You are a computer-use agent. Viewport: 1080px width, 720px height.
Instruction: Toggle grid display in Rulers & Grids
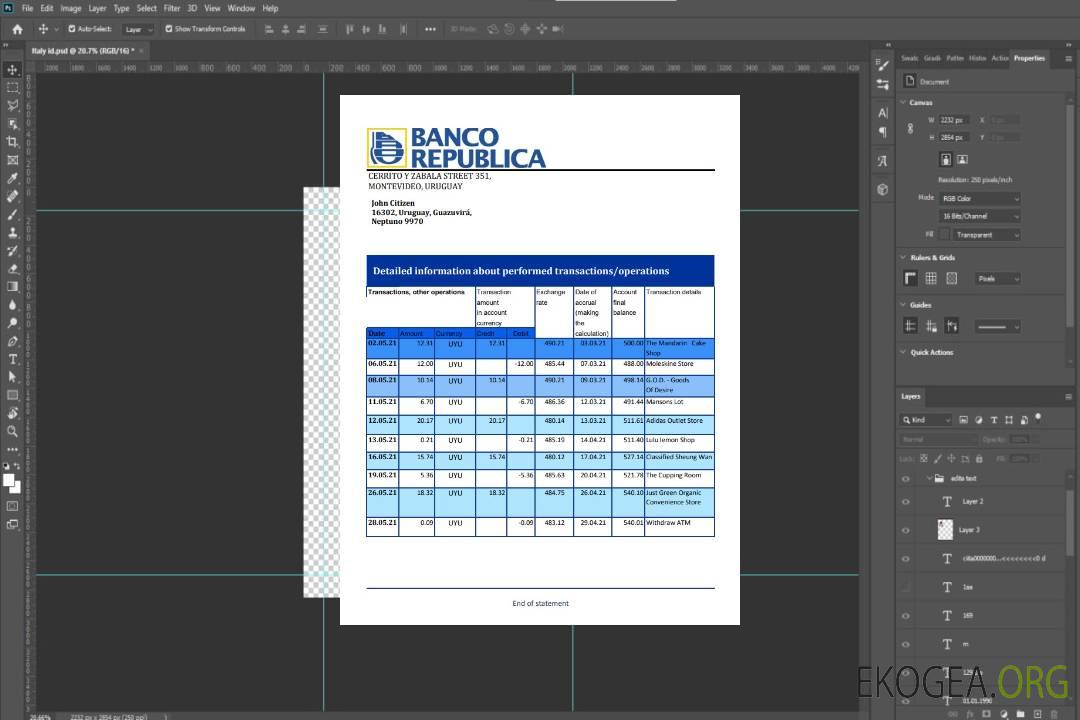pos(931,278)
